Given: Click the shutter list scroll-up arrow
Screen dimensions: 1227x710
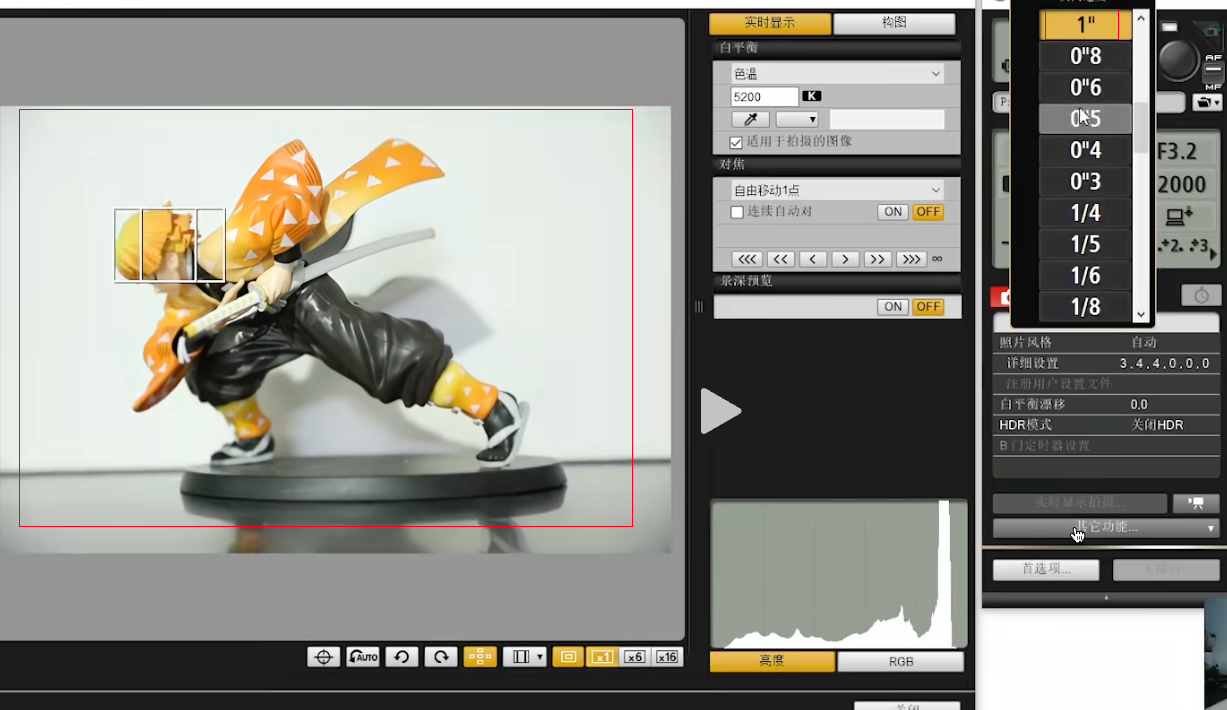Looking at the screenshot, I should point(1141,17).
